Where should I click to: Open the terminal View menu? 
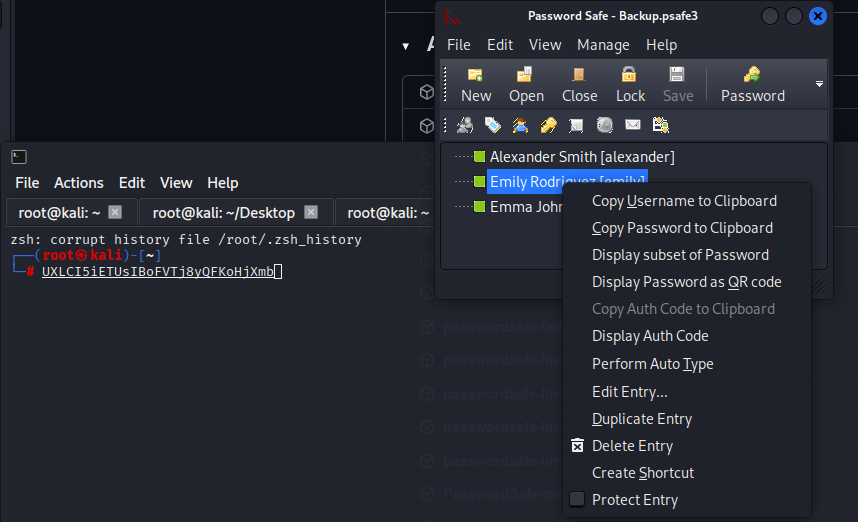coord(176,183)
